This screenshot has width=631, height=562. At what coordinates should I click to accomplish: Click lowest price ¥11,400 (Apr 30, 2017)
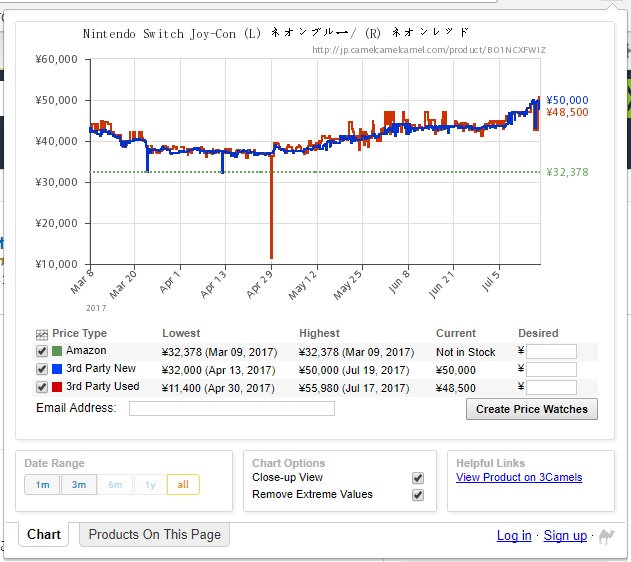[218, 388]
